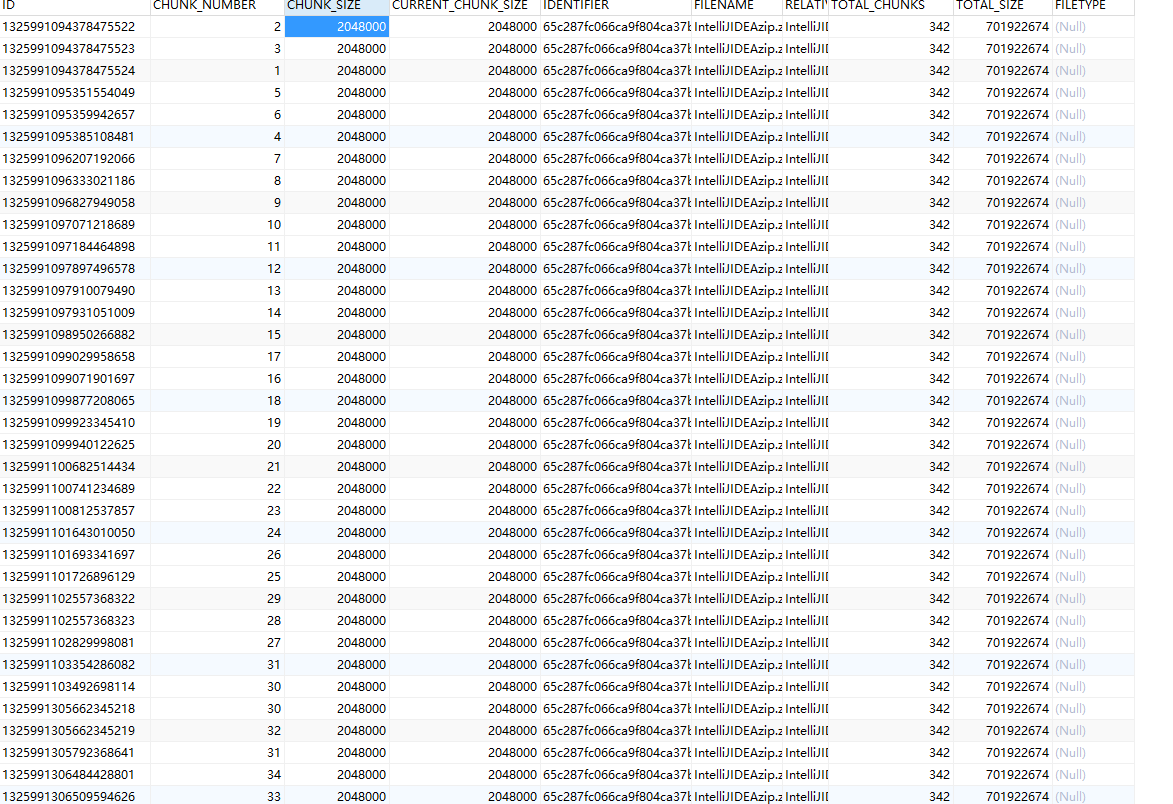Click ID cell 1325991099071901697
The height and width of the screenshot is (804, 1173).
click(x=75, y=378)
